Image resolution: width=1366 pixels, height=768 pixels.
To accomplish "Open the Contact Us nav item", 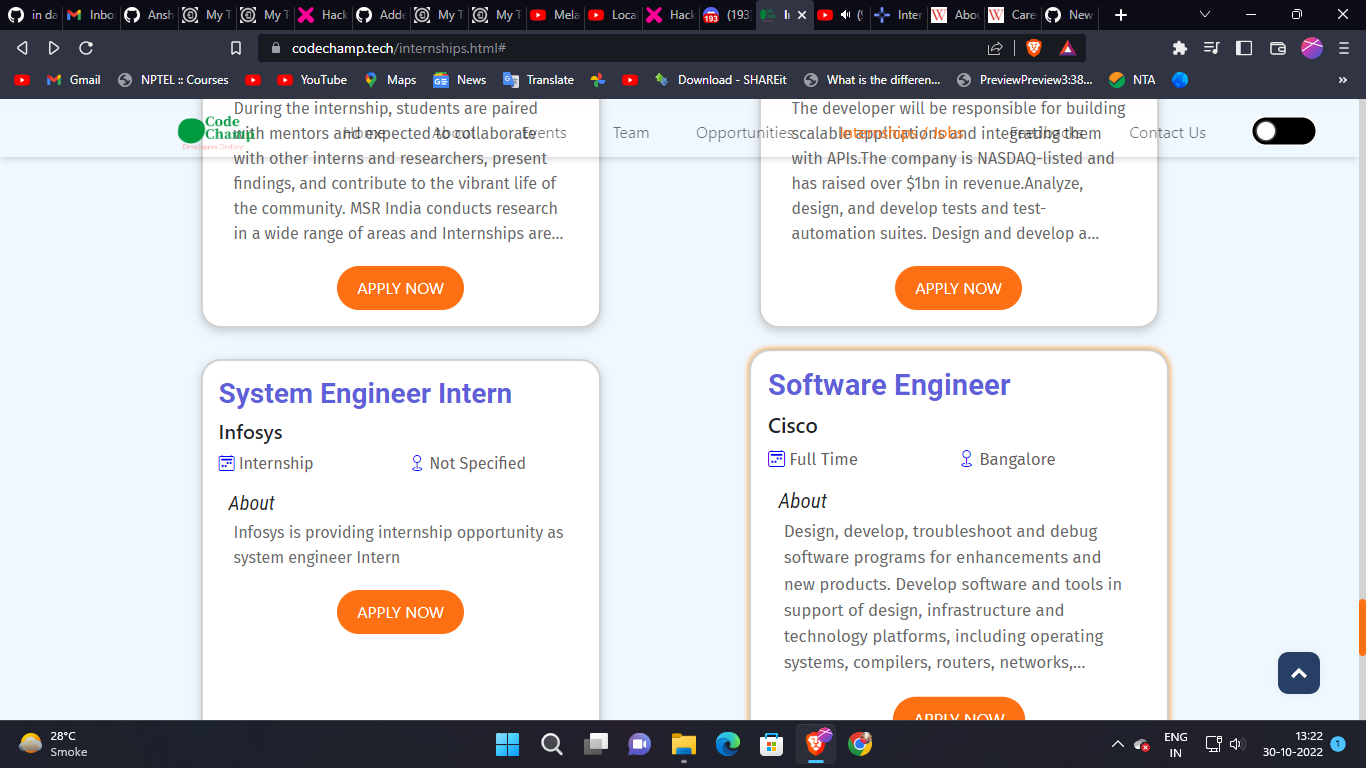I will 1167,133.
